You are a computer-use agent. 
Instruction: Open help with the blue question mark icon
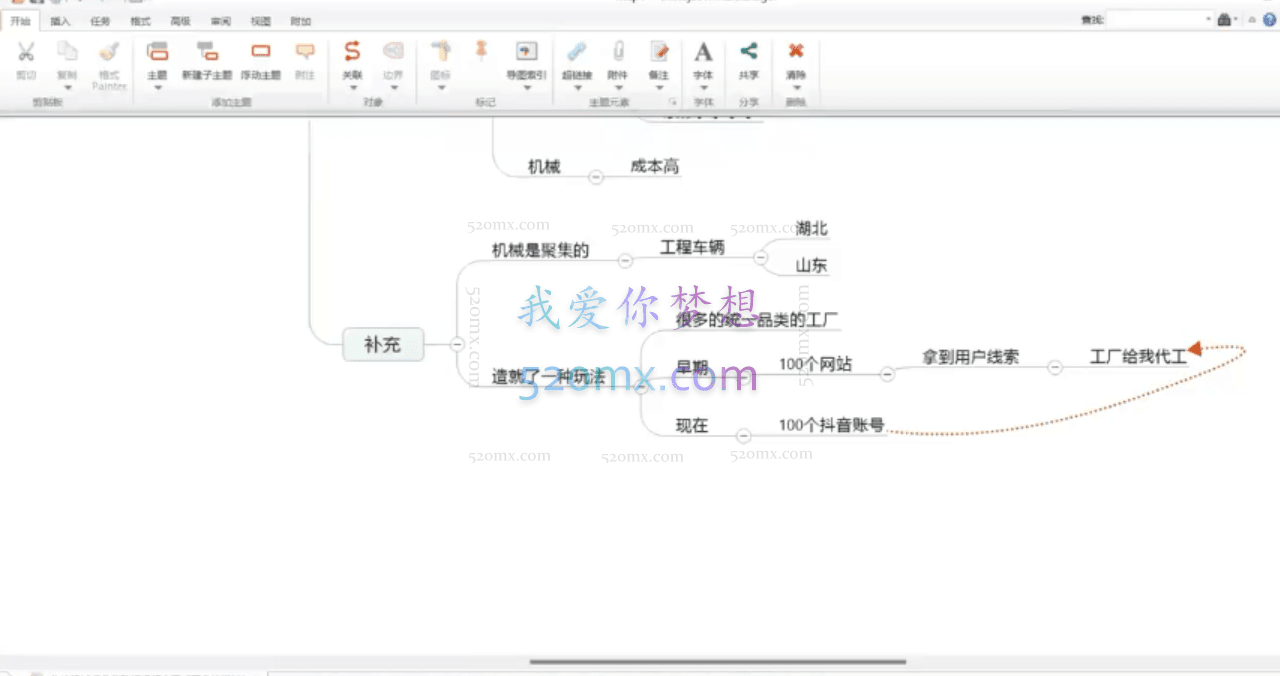pos(1267,19)
